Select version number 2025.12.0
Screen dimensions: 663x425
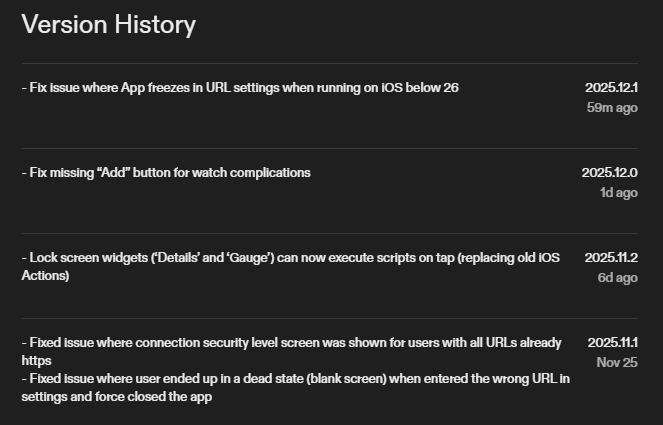(x=610, y=173)
